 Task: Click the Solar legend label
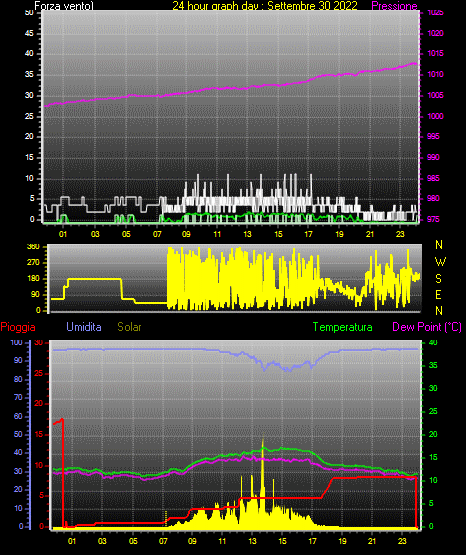[129, 327]
